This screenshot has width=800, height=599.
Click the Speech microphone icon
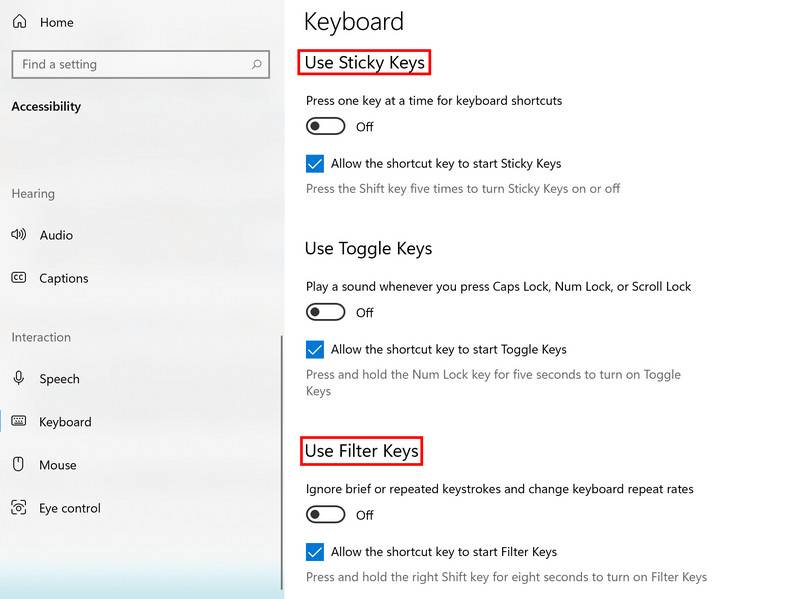[x=17, y=379]
